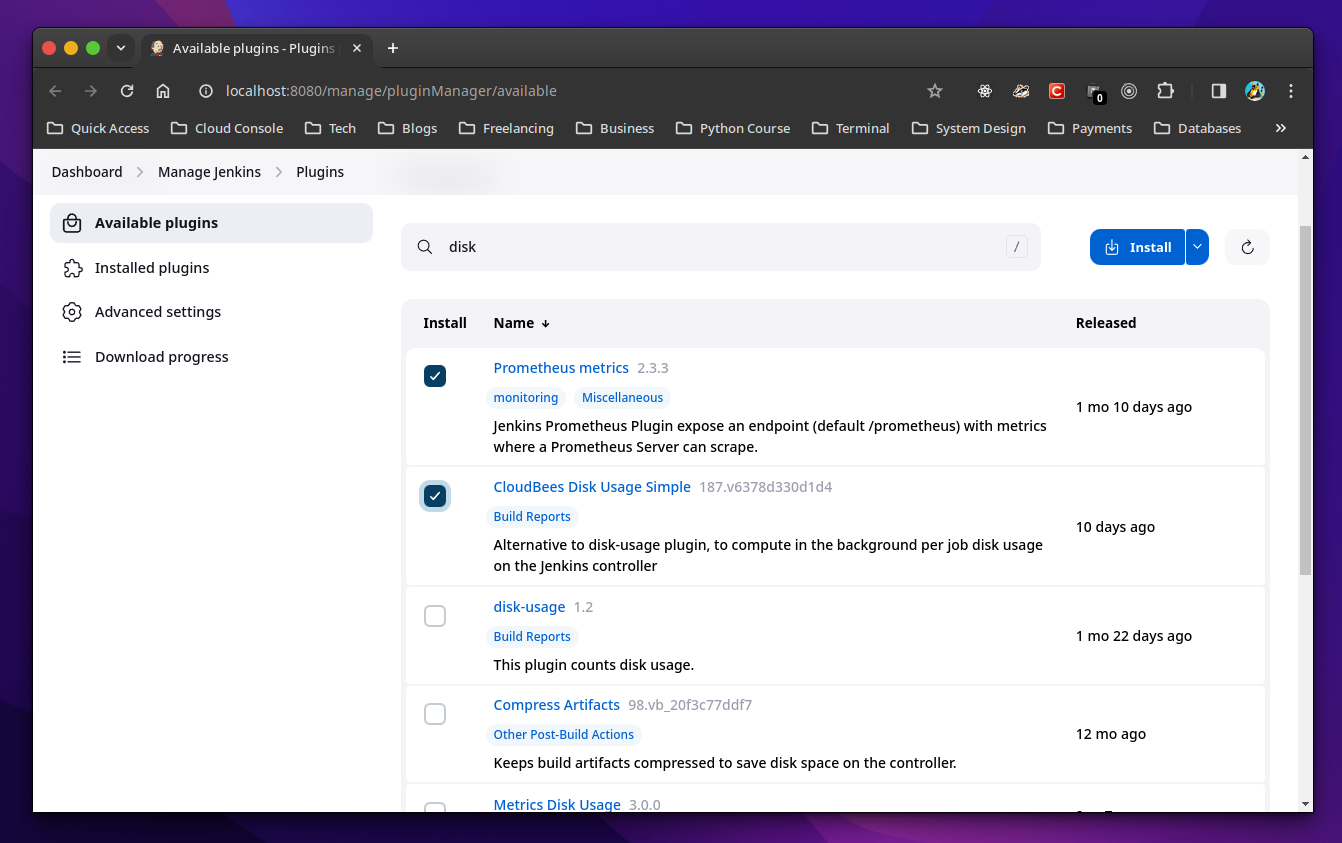The width and height of the screenshot is (1342, 843).
Task: Sort plugins by the Name column header
Action: point(522,323)
